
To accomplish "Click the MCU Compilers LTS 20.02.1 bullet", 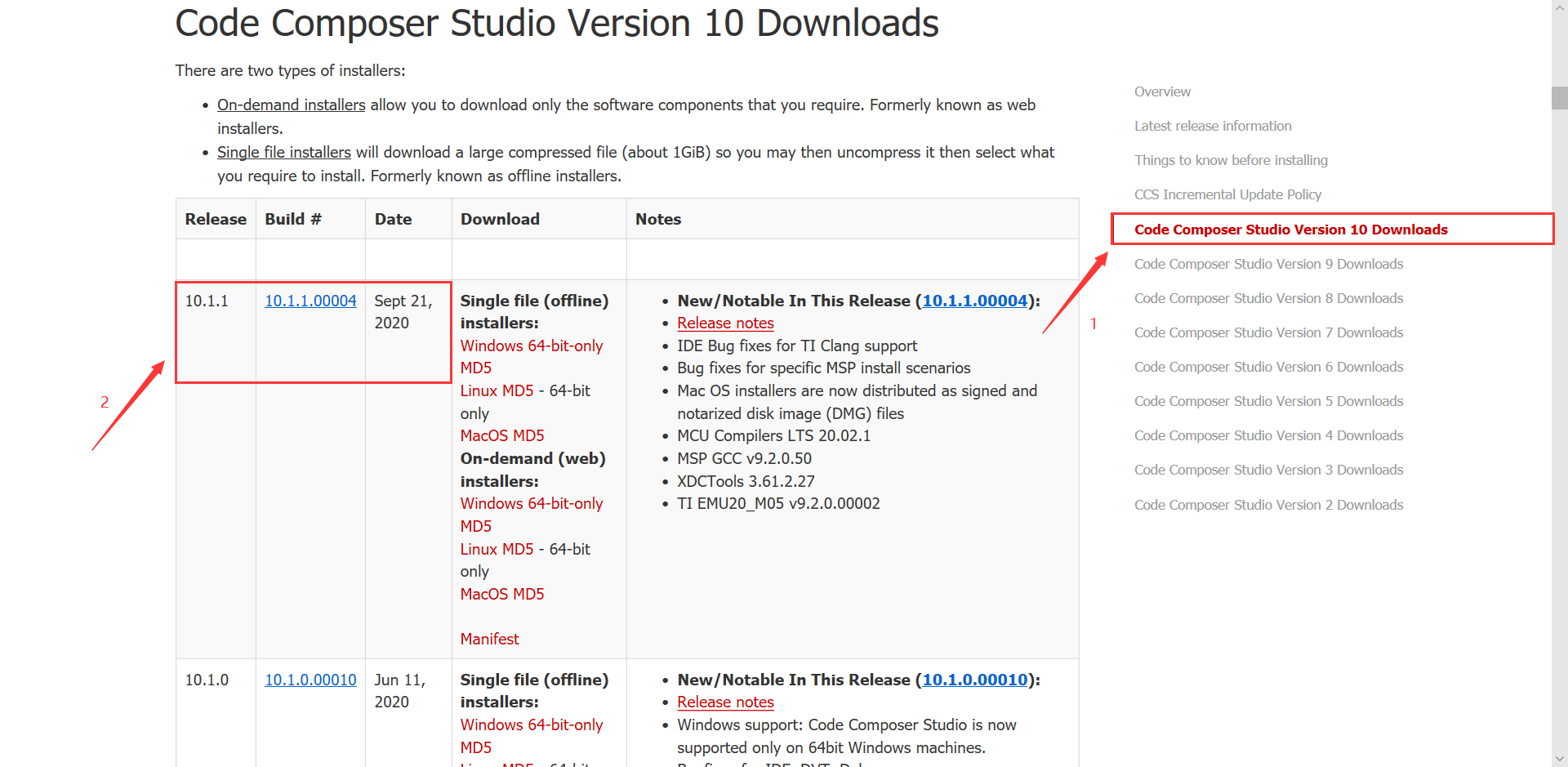I will pos(773,435).
